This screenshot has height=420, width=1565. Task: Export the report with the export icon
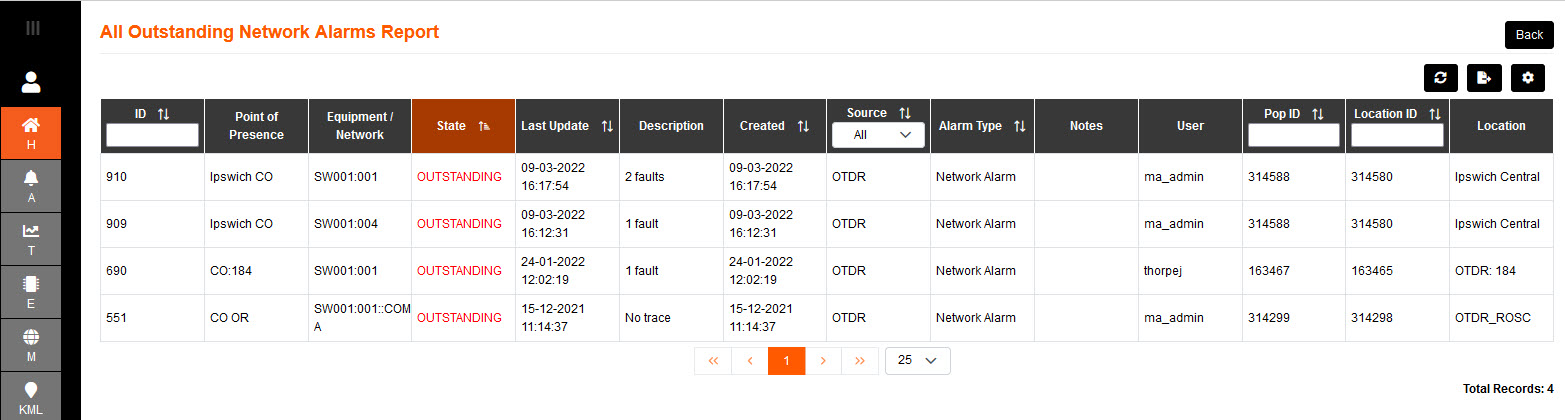point(1484,77)
